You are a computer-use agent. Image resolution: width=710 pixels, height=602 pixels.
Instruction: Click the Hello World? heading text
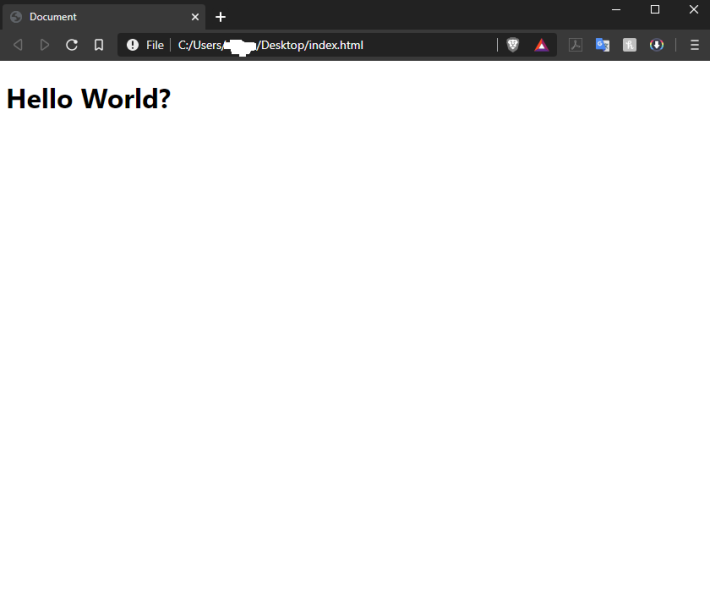tap(89, 98)
